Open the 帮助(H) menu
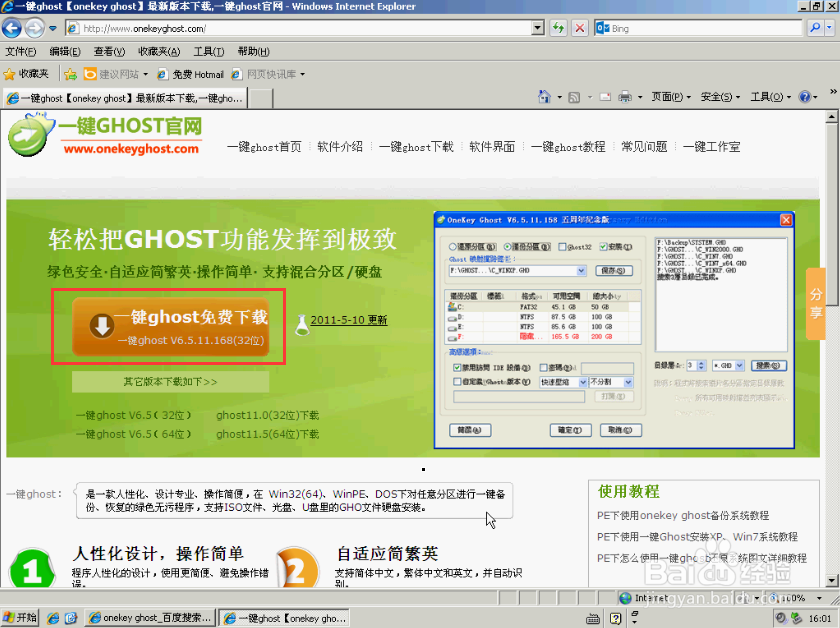Viewport: 840px width, 628px height. click(253, 51)
